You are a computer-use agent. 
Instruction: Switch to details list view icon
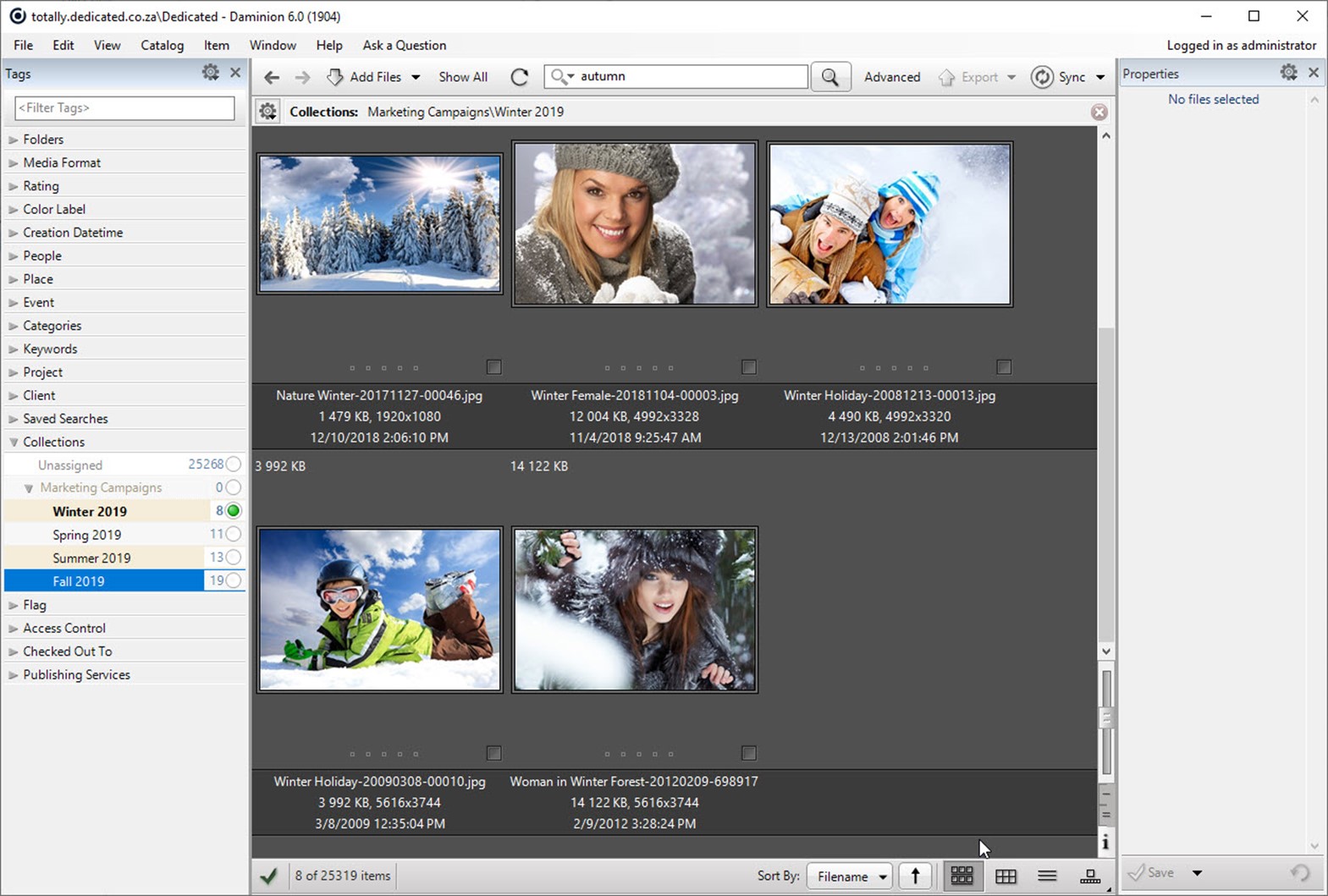(1047, 876)
